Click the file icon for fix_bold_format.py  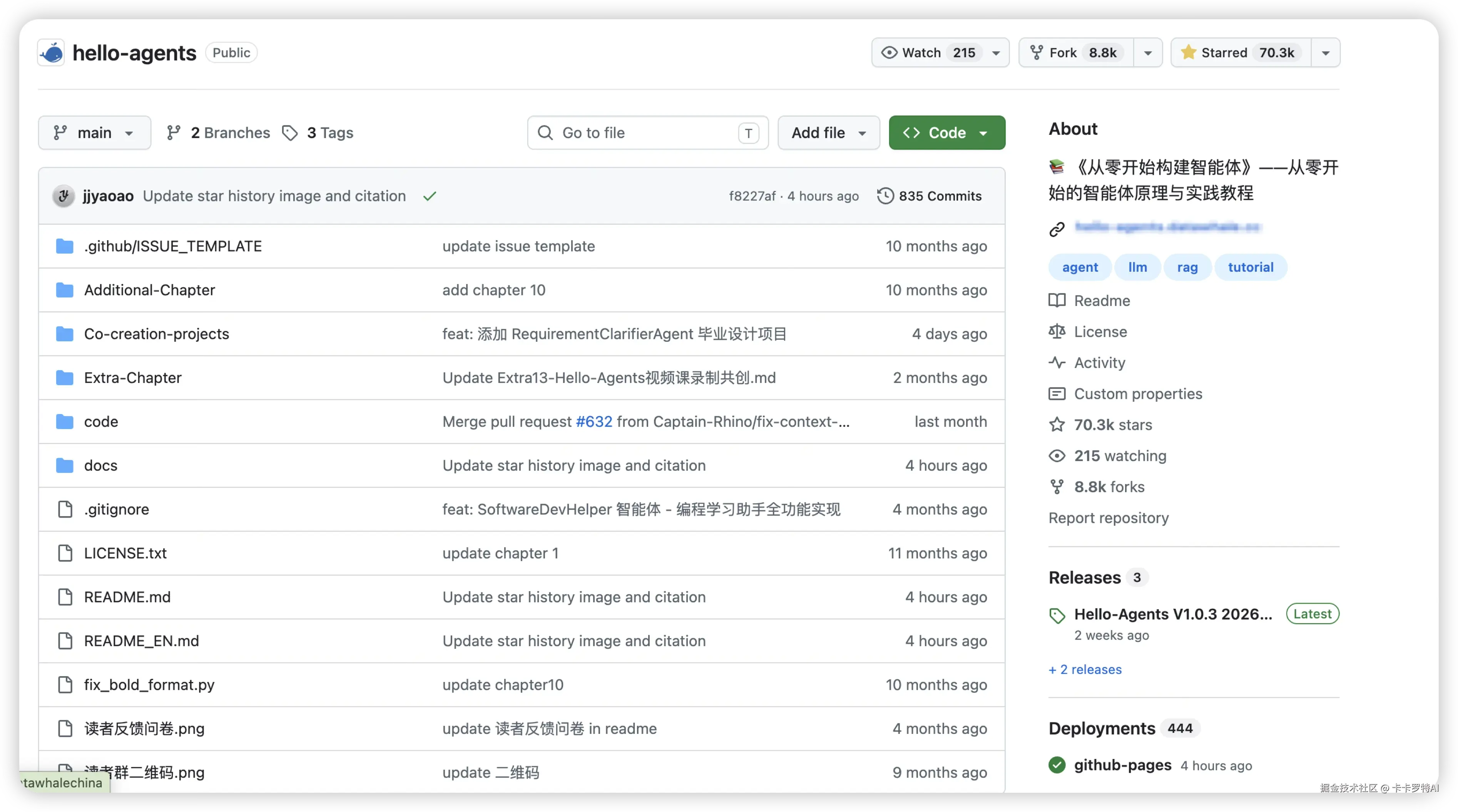click(66, 685)
